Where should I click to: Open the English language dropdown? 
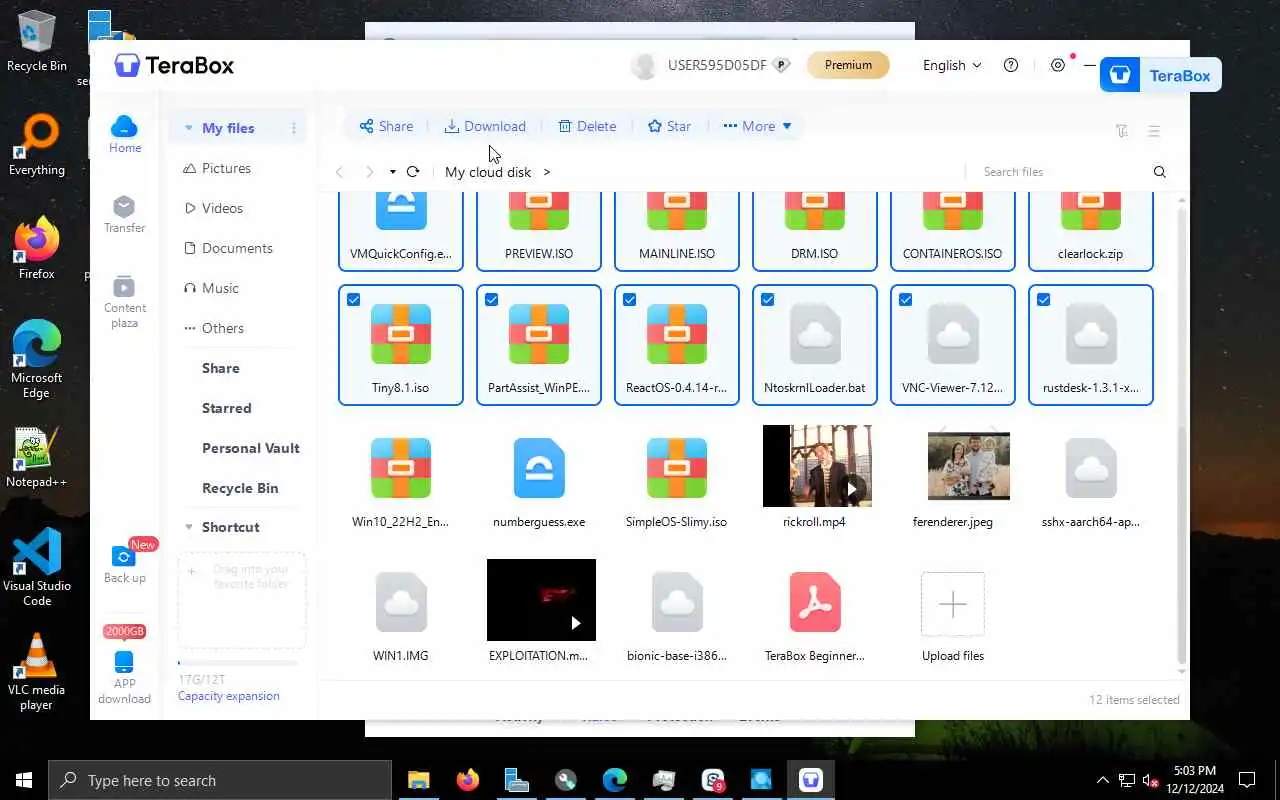[952, 65]
